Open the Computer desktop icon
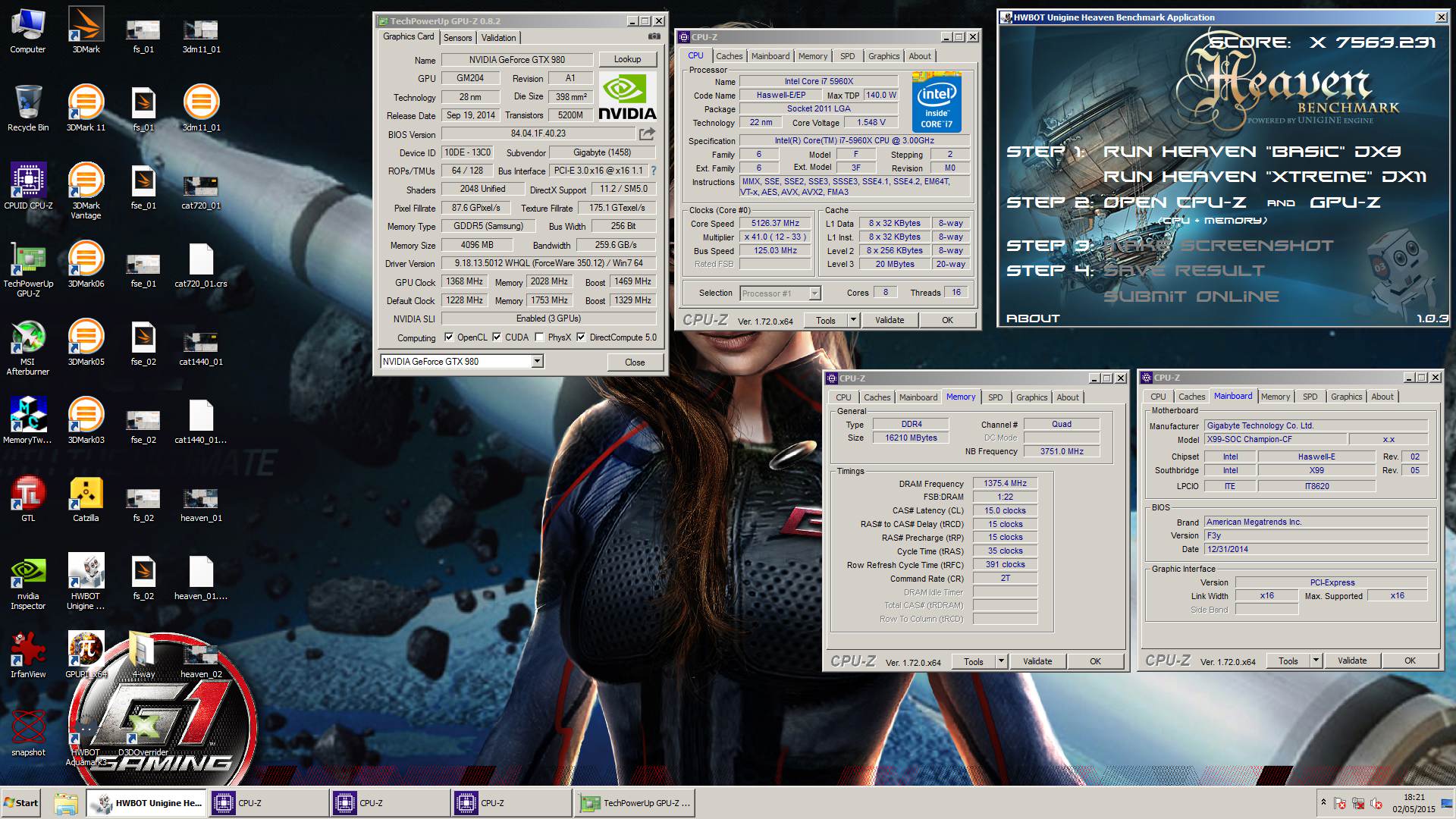 28,31
